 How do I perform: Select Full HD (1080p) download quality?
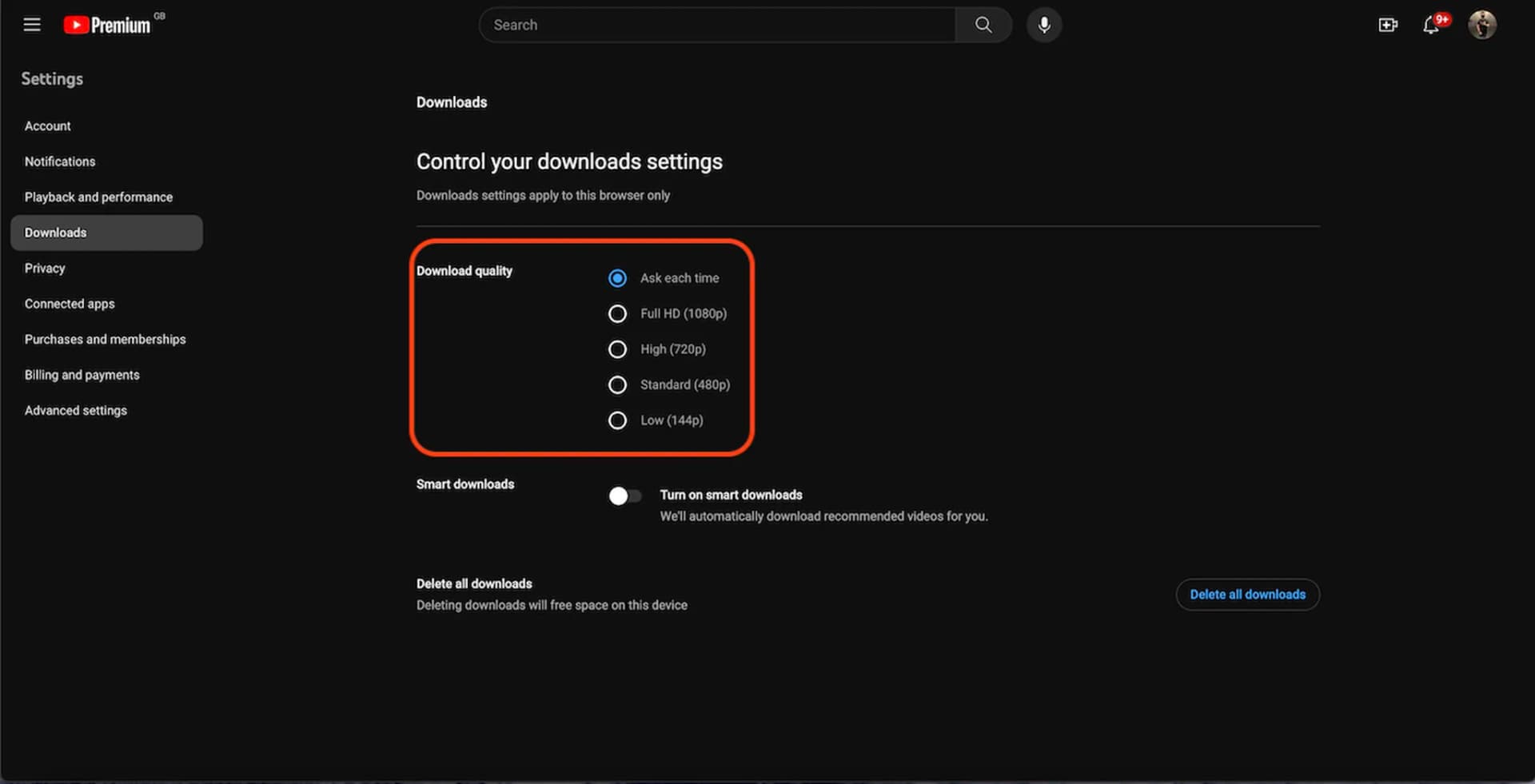point(617,314)
